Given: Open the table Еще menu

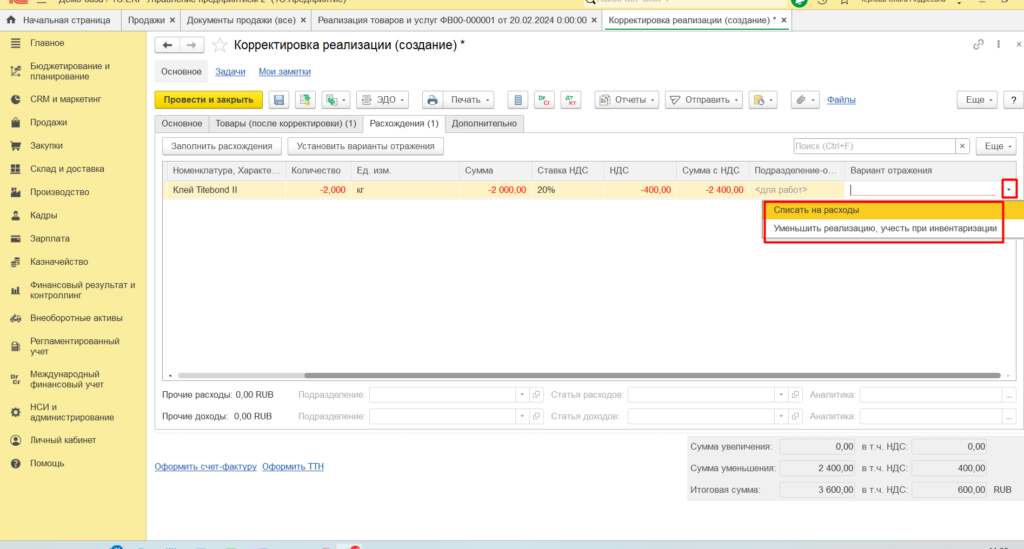Looking at the screenshot, I should (997, 146).
